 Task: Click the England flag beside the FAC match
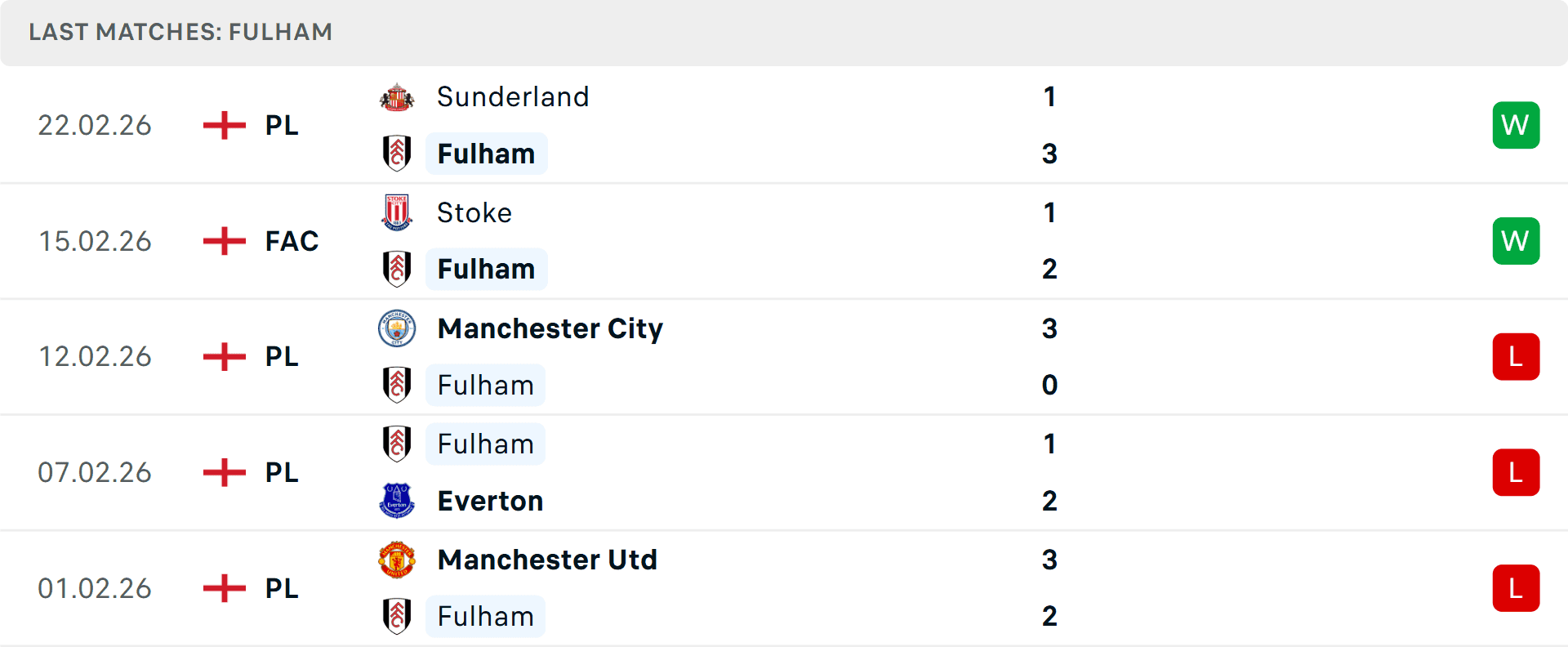coord(223,241)
